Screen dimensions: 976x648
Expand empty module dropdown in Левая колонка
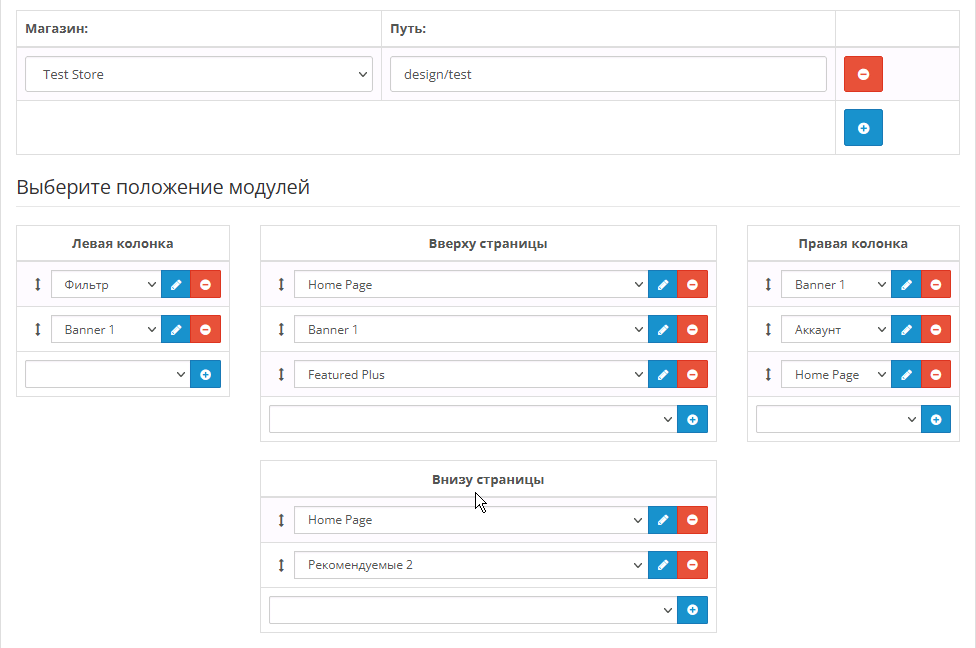[107, 374]
